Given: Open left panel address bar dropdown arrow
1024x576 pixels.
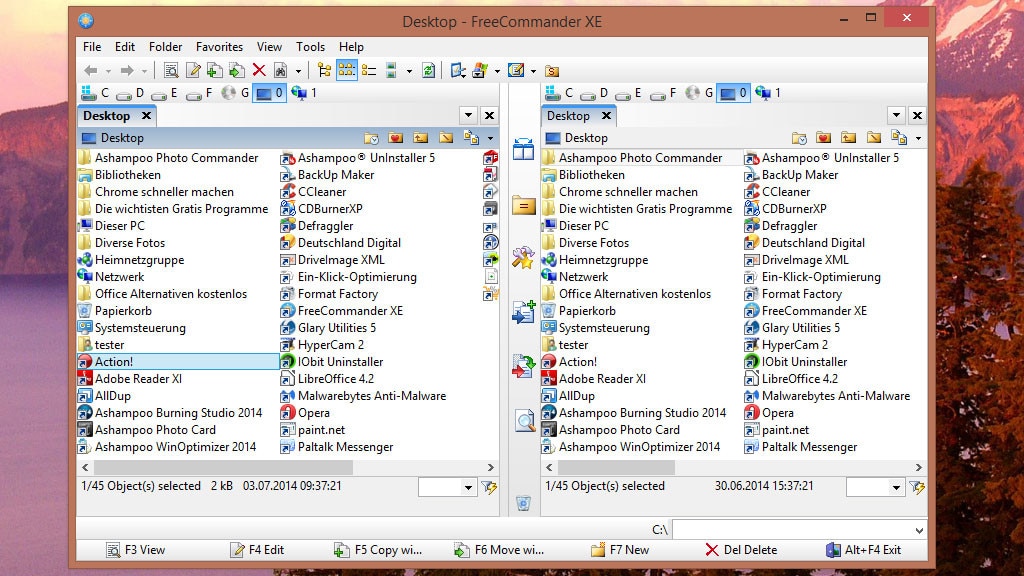Looking at the screenshot, I should point(490,138).
